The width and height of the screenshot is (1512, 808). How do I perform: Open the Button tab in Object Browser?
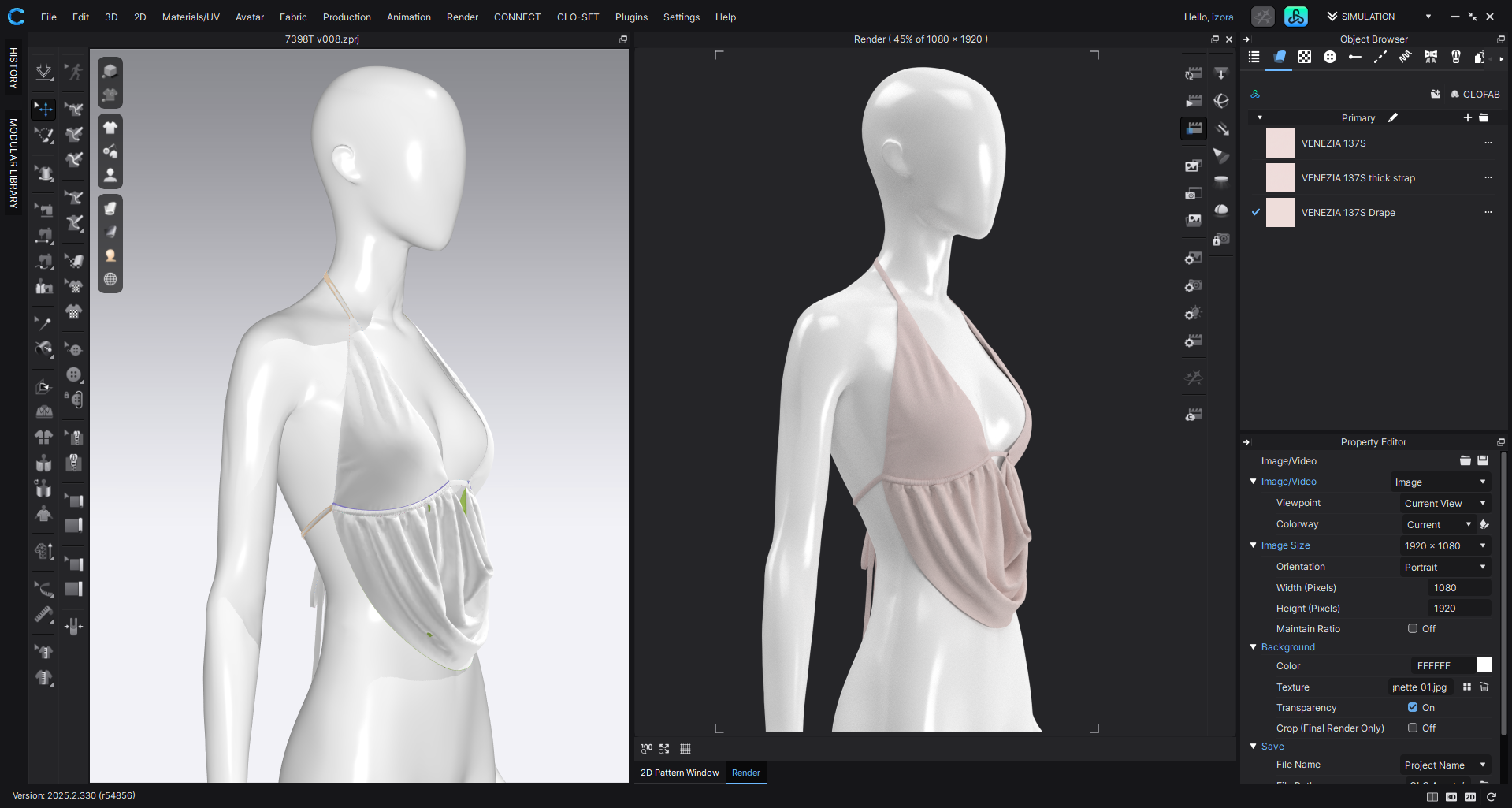1330,57
